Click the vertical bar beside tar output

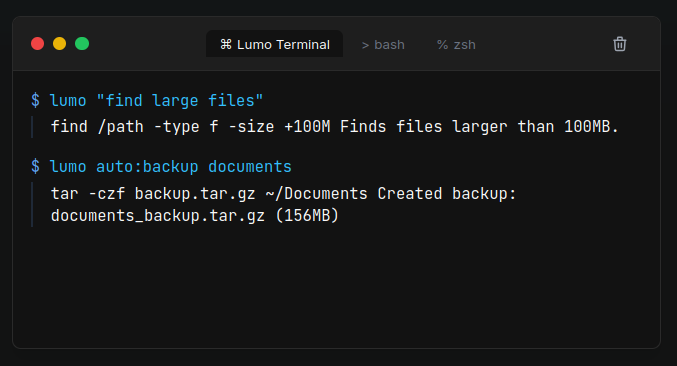coord(32,205)
